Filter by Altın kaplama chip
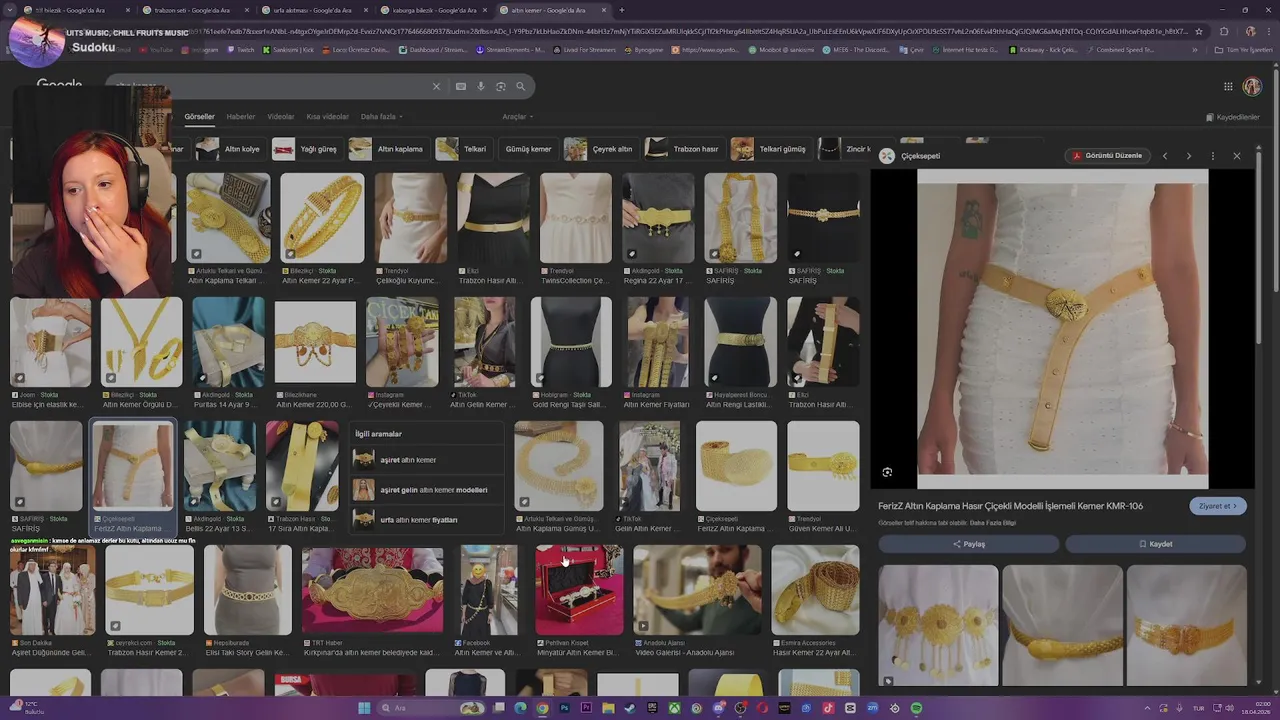The height and width of the screenshot is (720, 1280). (x=388, y=149)
